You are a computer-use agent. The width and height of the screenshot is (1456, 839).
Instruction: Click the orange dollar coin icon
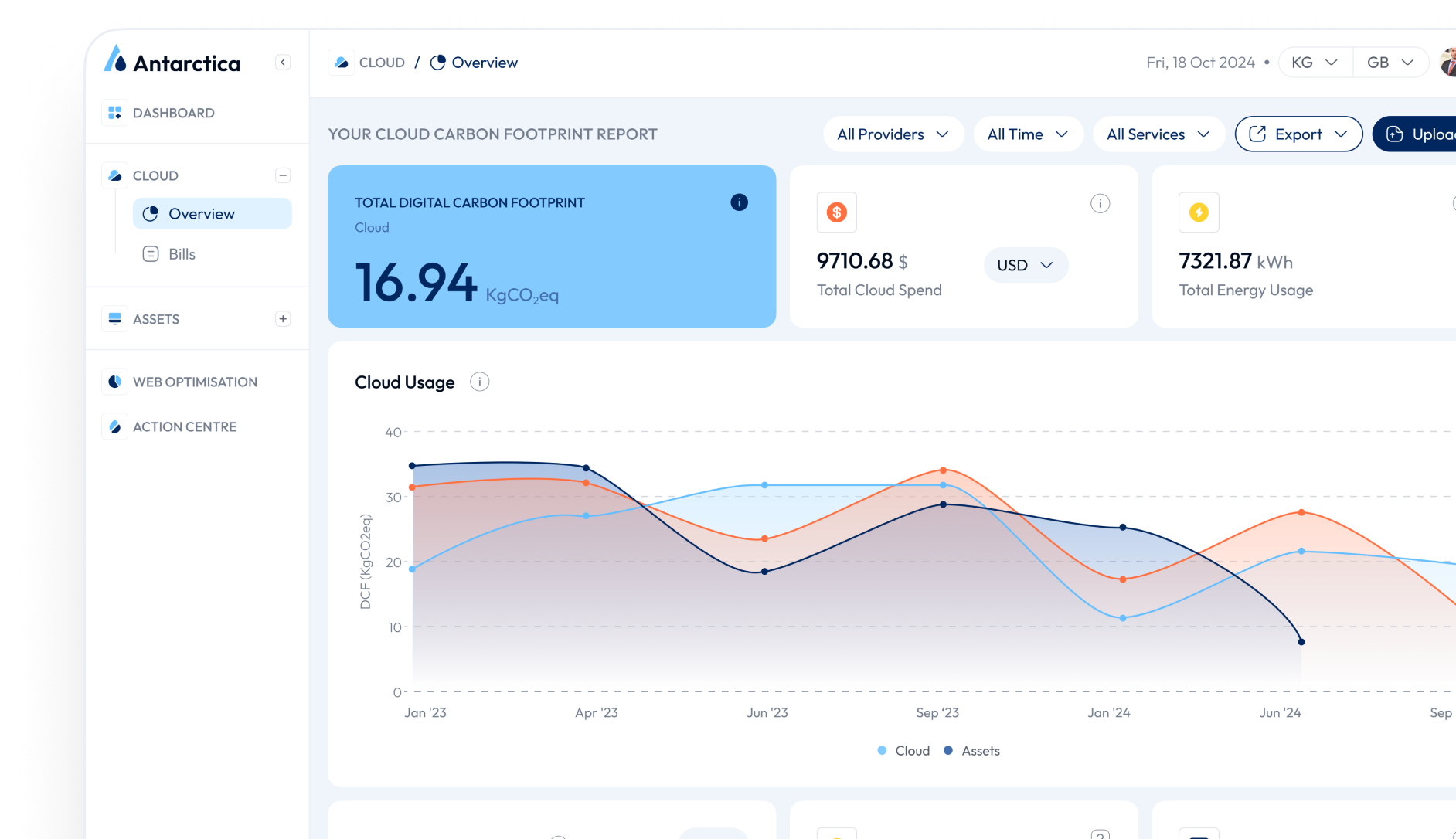[836, 212]
